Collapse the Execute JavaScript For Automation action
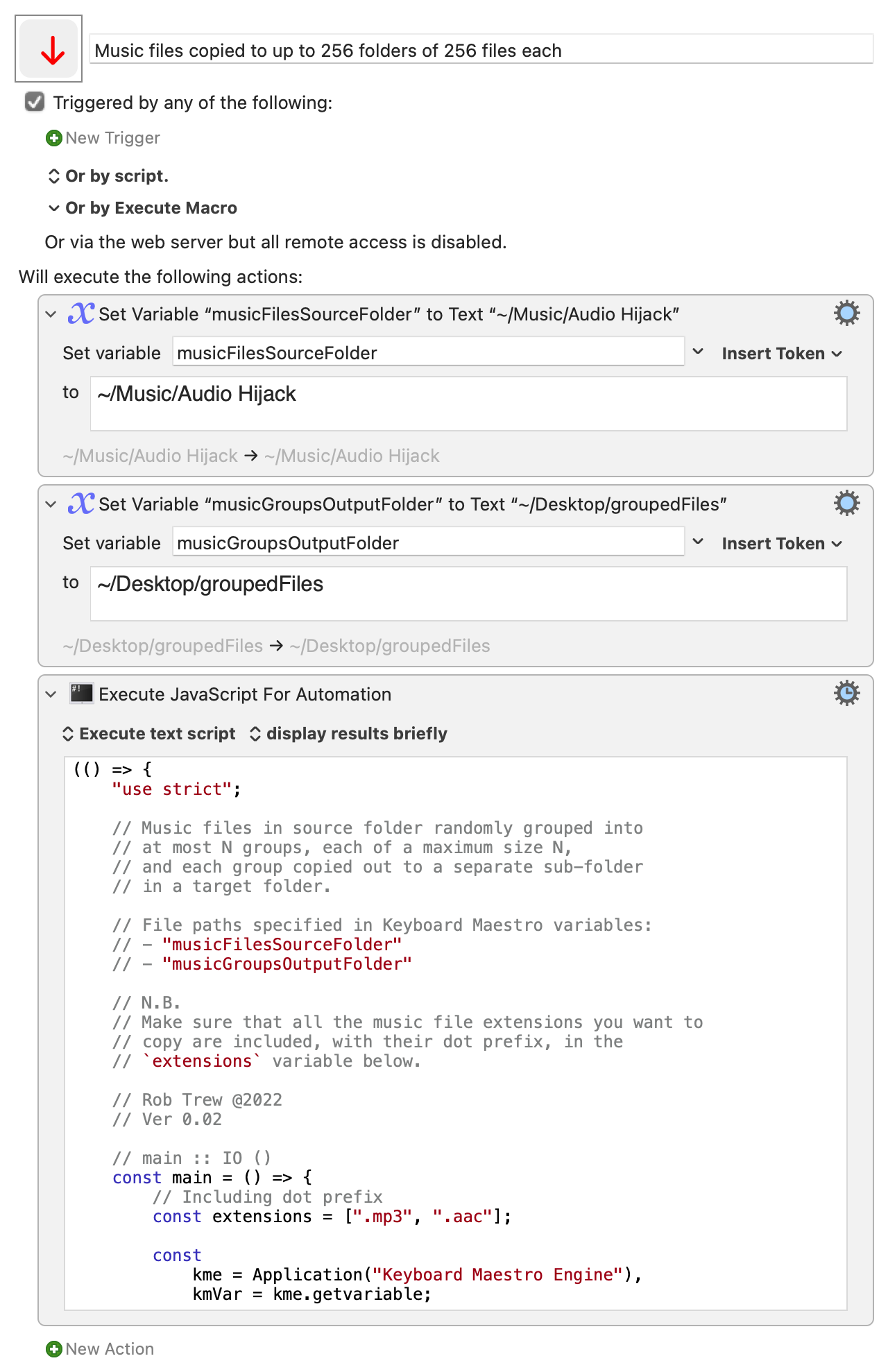This screenshot has height=1372, width=888. (51, 694)
